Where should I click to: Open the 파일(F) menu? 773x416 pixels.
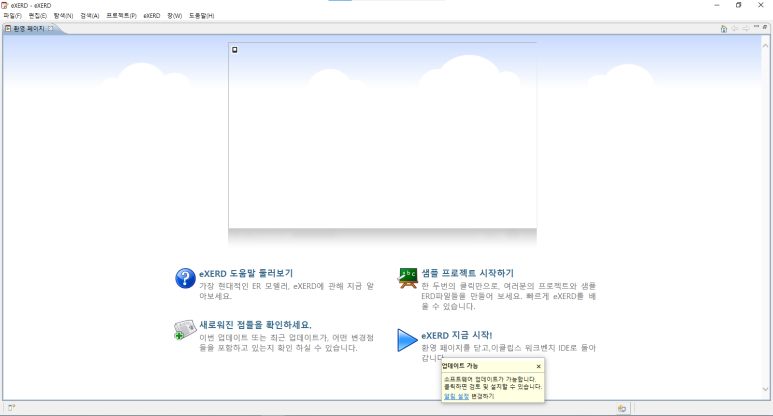[x=12, y=16]
